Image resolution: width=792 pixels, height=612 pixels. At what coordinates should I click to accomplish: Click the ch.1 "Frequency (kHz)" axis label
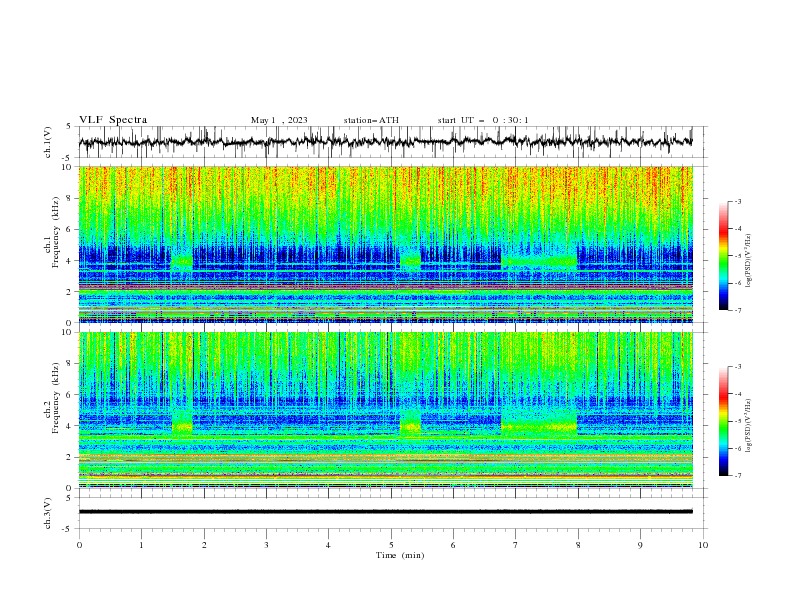[x=56, y=230]
